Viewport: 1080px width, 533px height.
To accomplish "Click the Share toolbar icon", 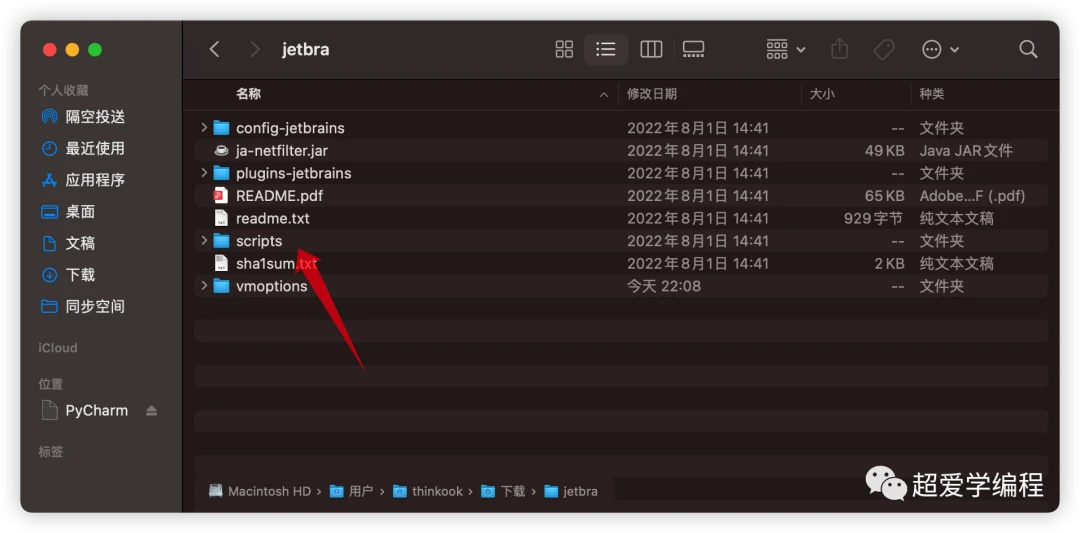I will [839, 49].
